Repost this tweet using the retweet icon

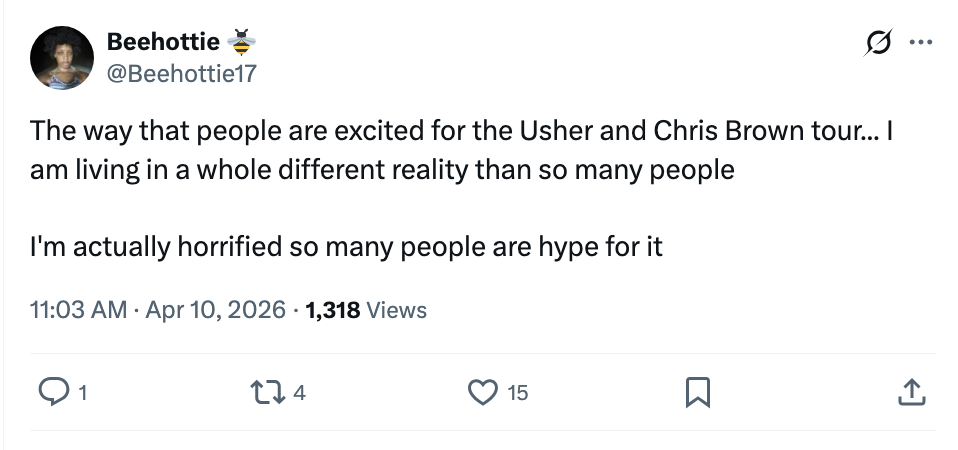(x=271, y=393)
